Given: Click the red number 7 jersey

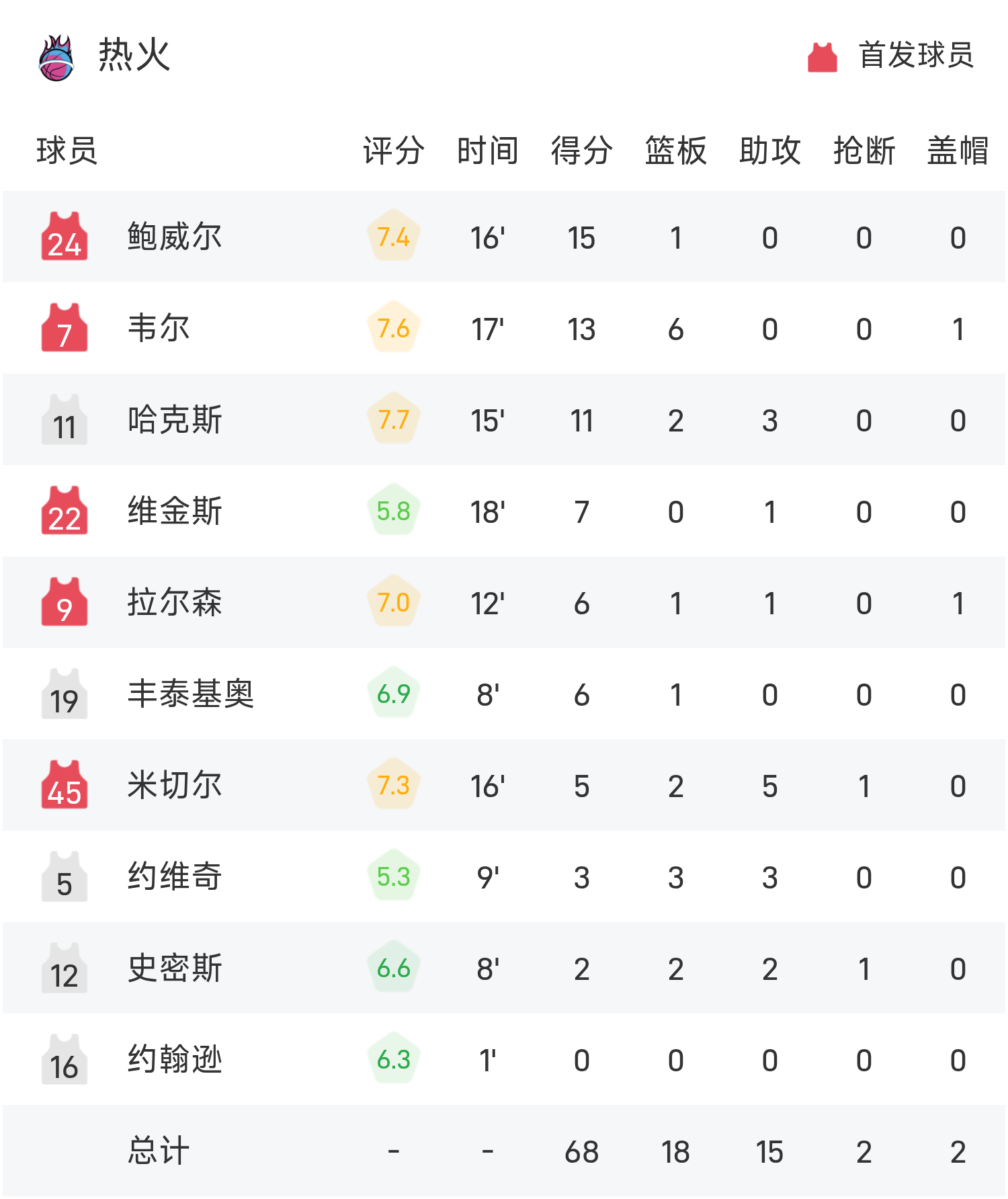Looking at the screenshot, I should click(65, 329).
